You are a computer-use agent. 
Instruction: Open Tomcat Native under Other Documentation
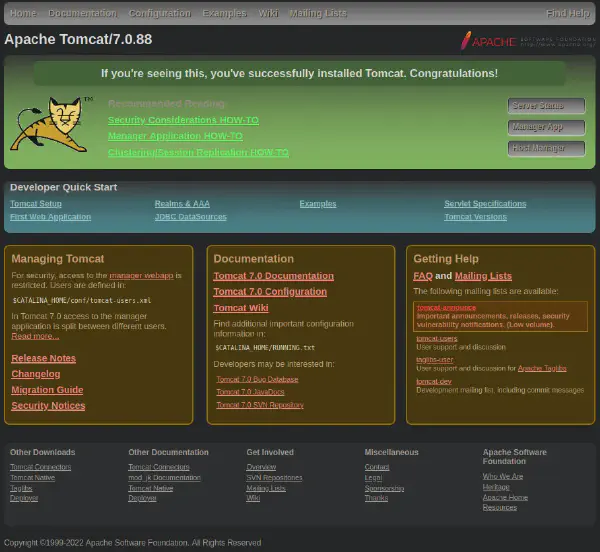point(151,488)
